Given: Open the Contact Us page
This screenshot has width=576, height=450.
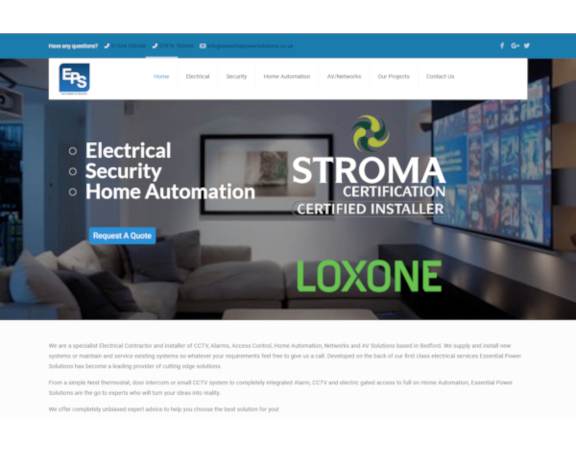Looking at the screenshot, I should click(440, 76).
